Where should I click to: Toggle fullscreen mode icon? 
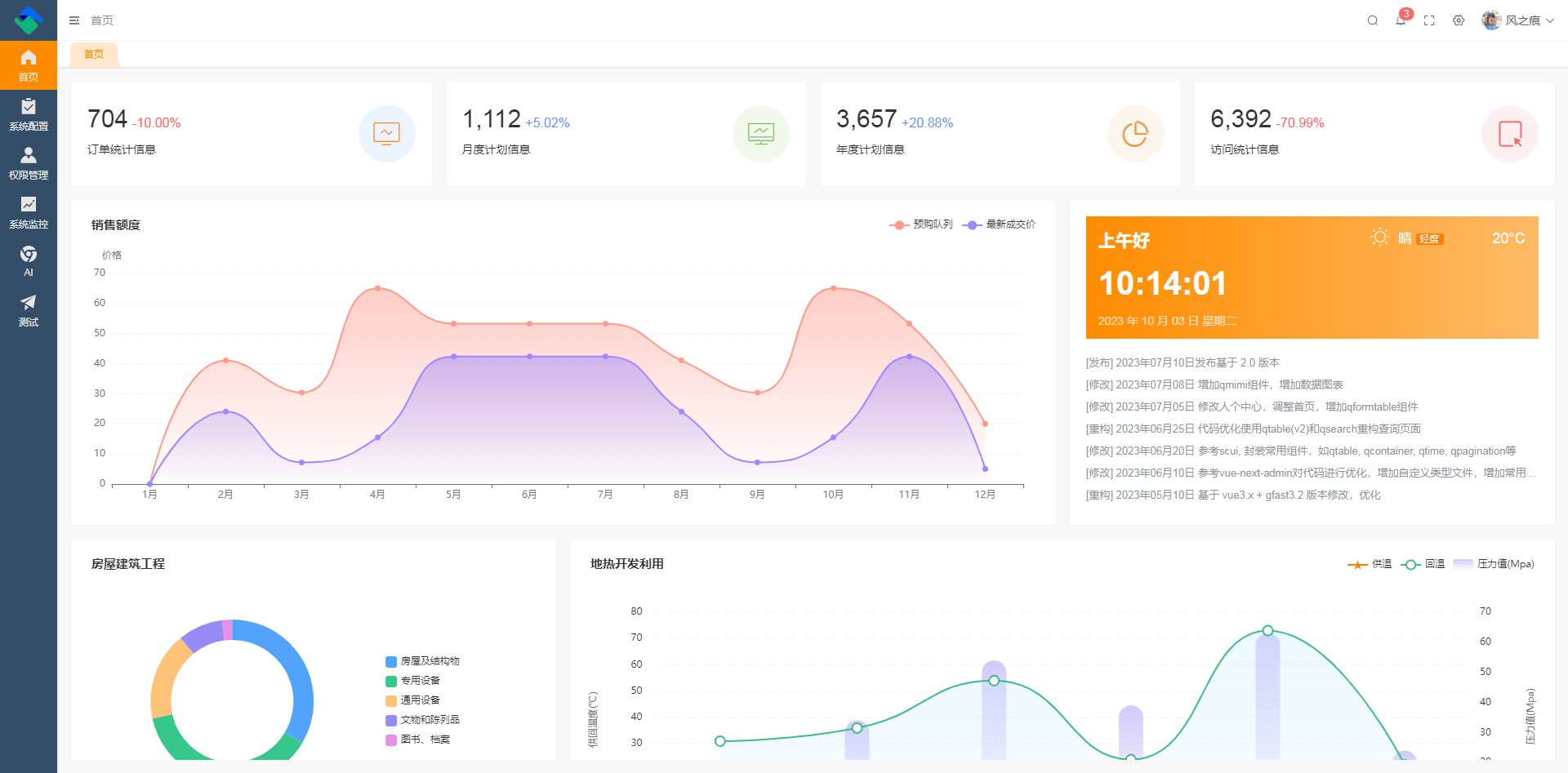(1429, 20)
